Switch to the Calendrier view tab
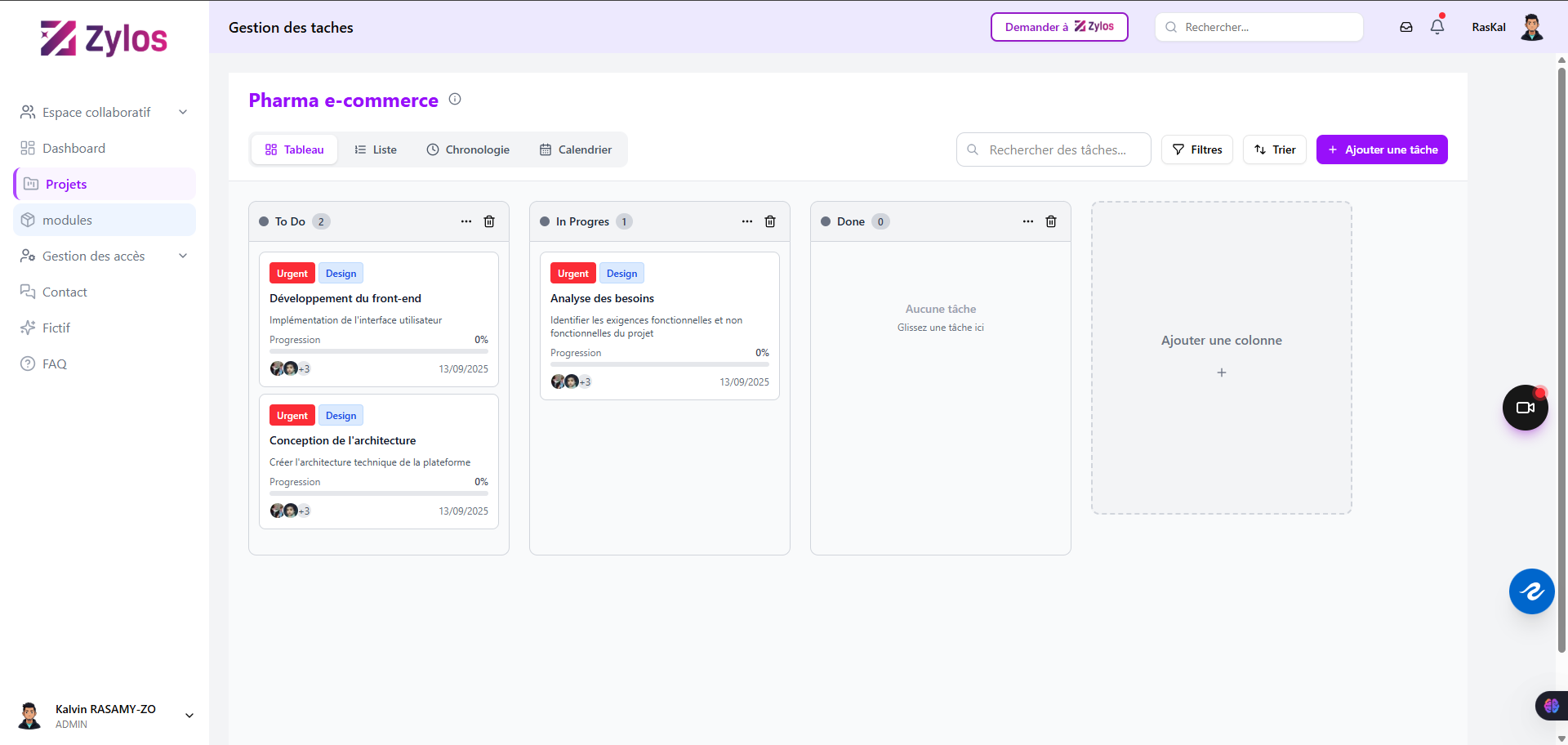Image resolution: width=1568 pixels, height=745 pixels. click(576, 149)
